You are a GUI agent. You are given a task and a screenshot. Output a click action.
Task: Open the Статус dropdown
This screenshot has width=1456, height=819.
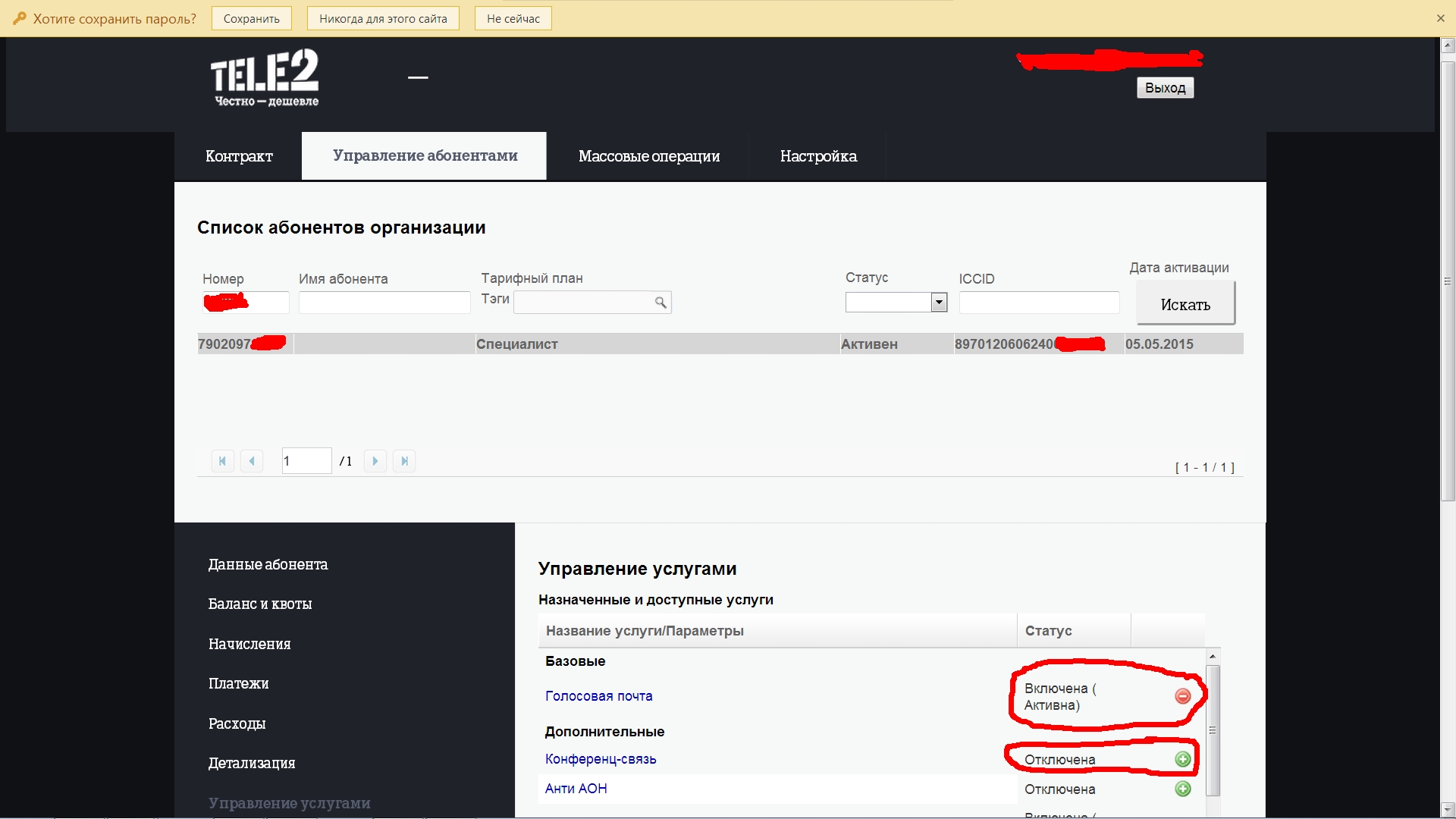tap(939, 303)
